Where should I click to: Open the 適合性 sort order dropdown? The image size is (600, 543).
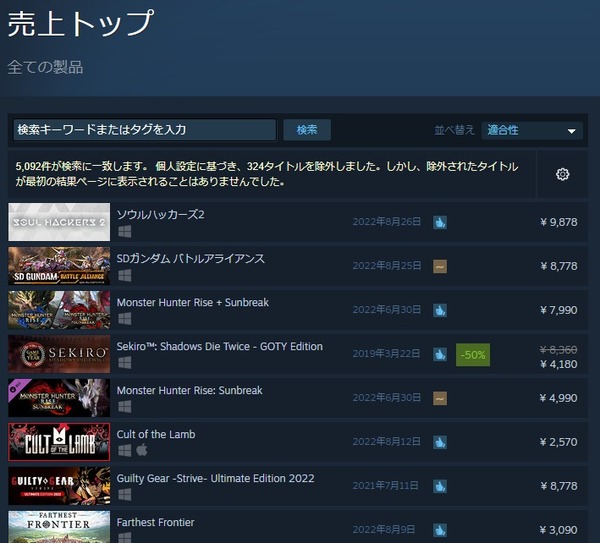[x=532, y=130]
